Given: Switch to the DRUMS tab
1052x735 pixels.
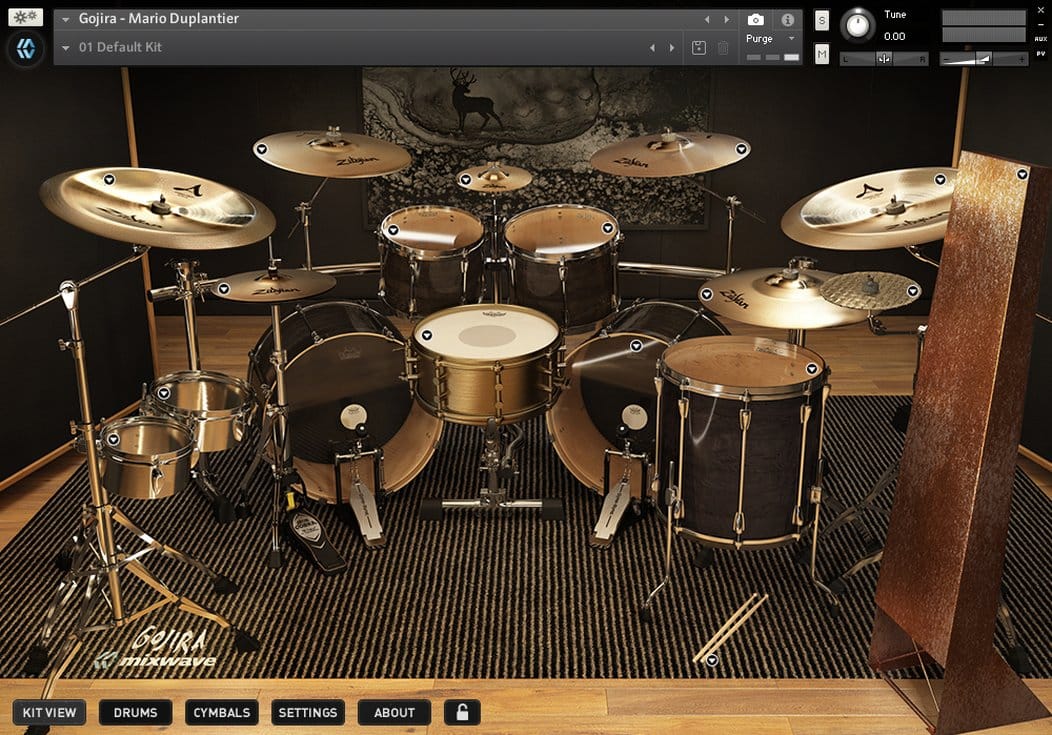Looking at the screenshot, I should click(135, 713).
